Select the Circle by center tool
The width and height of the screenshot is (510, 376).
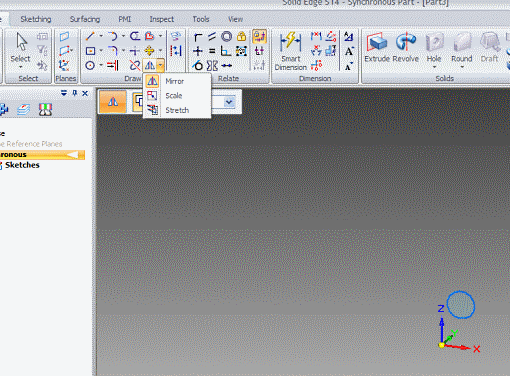coord(90,65)
